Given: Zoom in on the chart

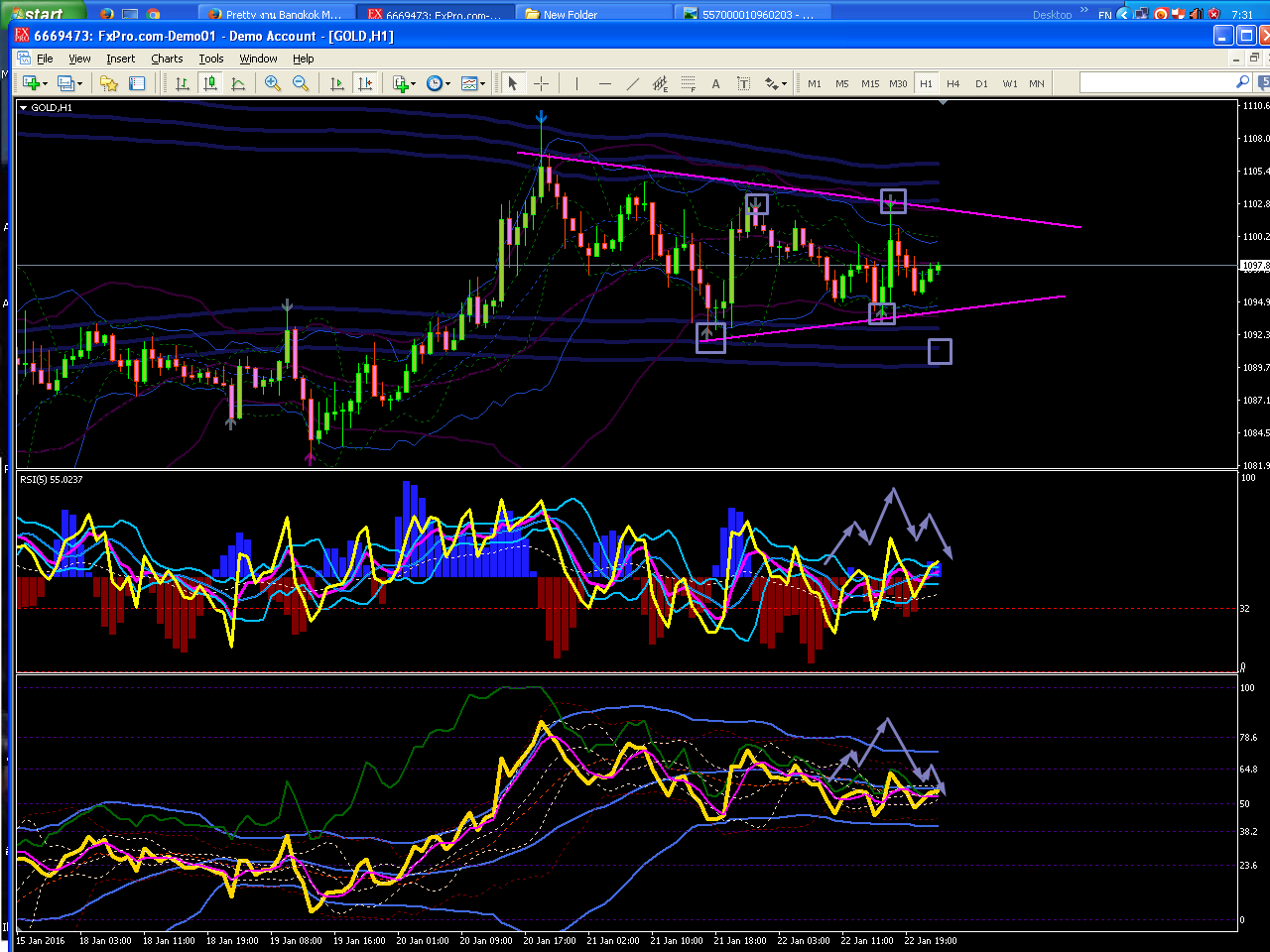Looking at the screenshot, I should click(x=273, y=83).
